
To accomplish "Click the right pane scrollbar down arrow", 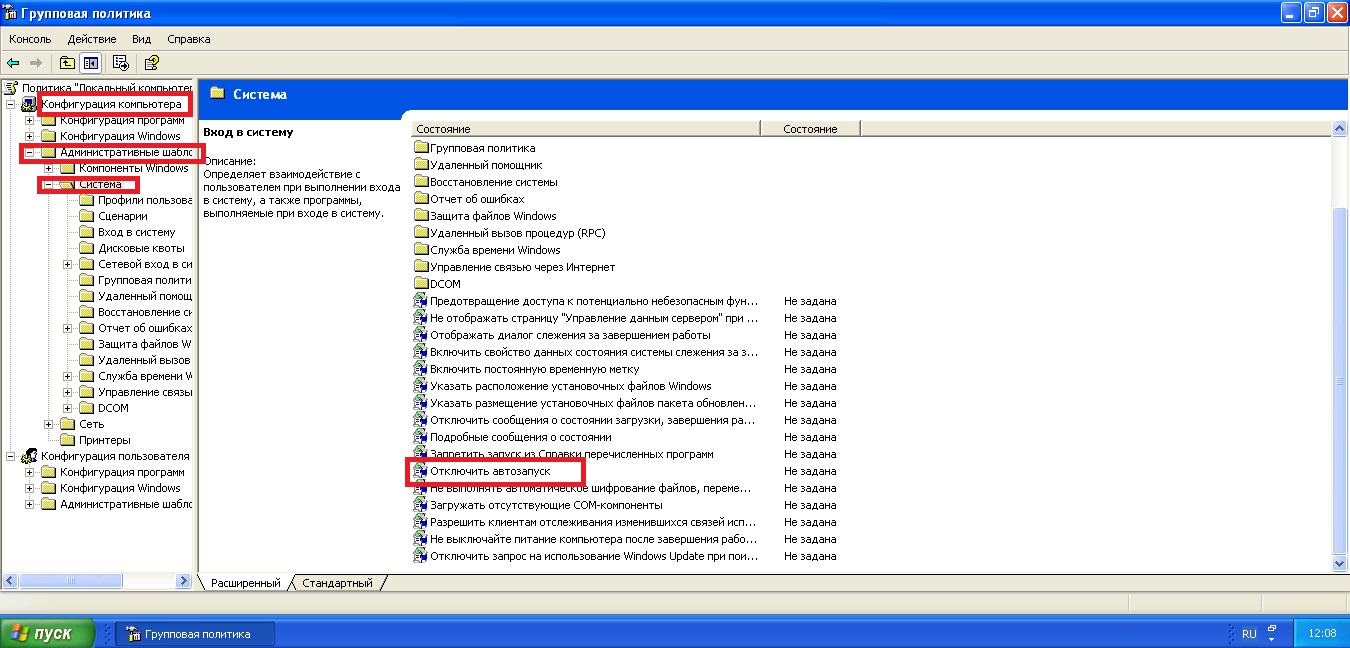I will [x=1340, y=565].
